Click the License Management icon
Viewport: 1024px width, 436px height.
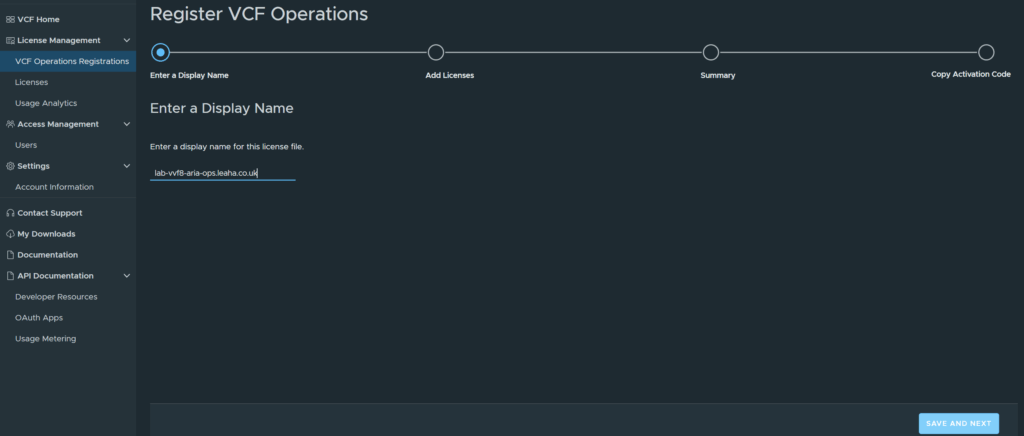point(10,40)
